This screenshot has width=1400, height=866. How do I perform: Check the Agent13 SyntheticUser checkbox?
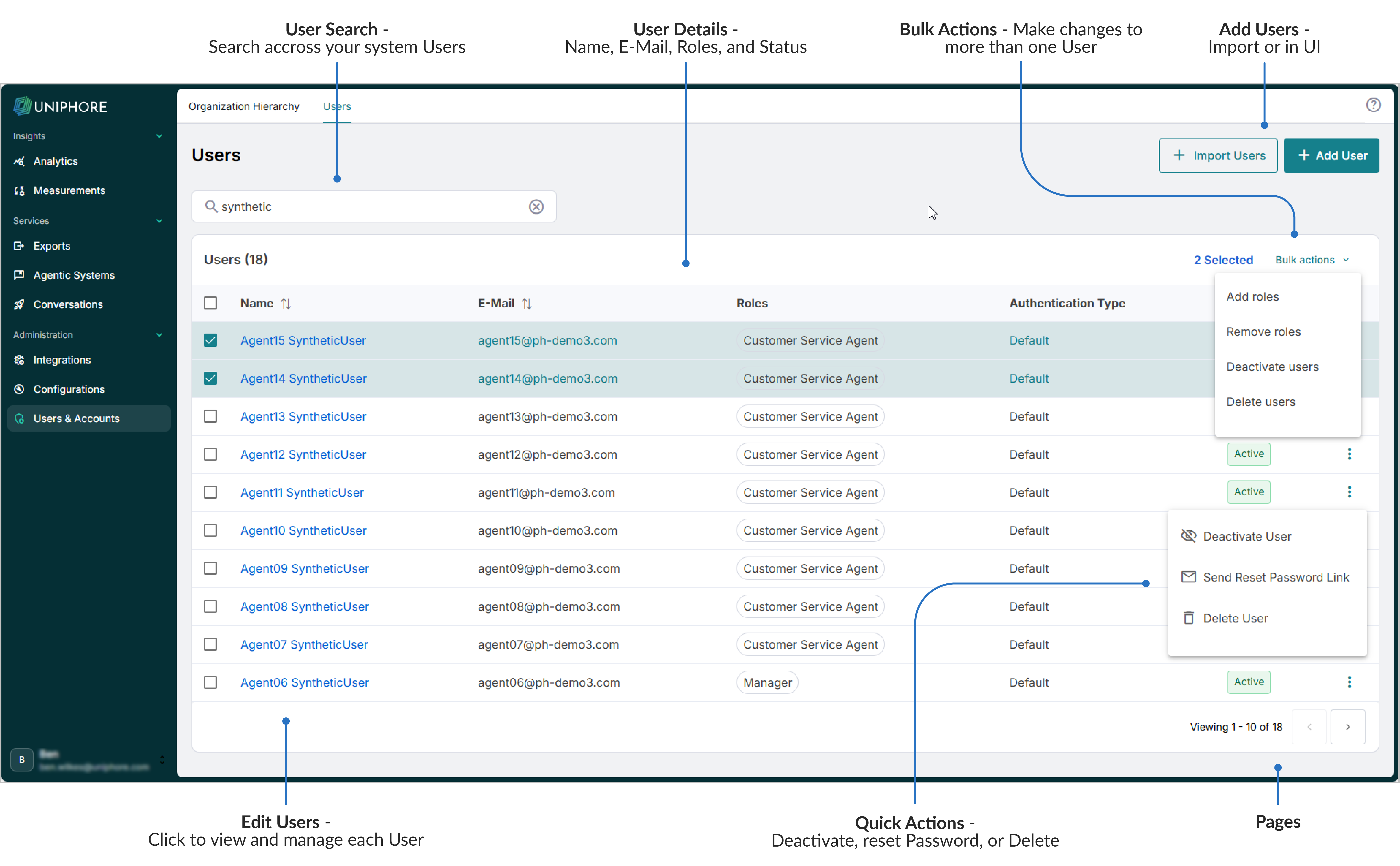[x=211, y=416]
